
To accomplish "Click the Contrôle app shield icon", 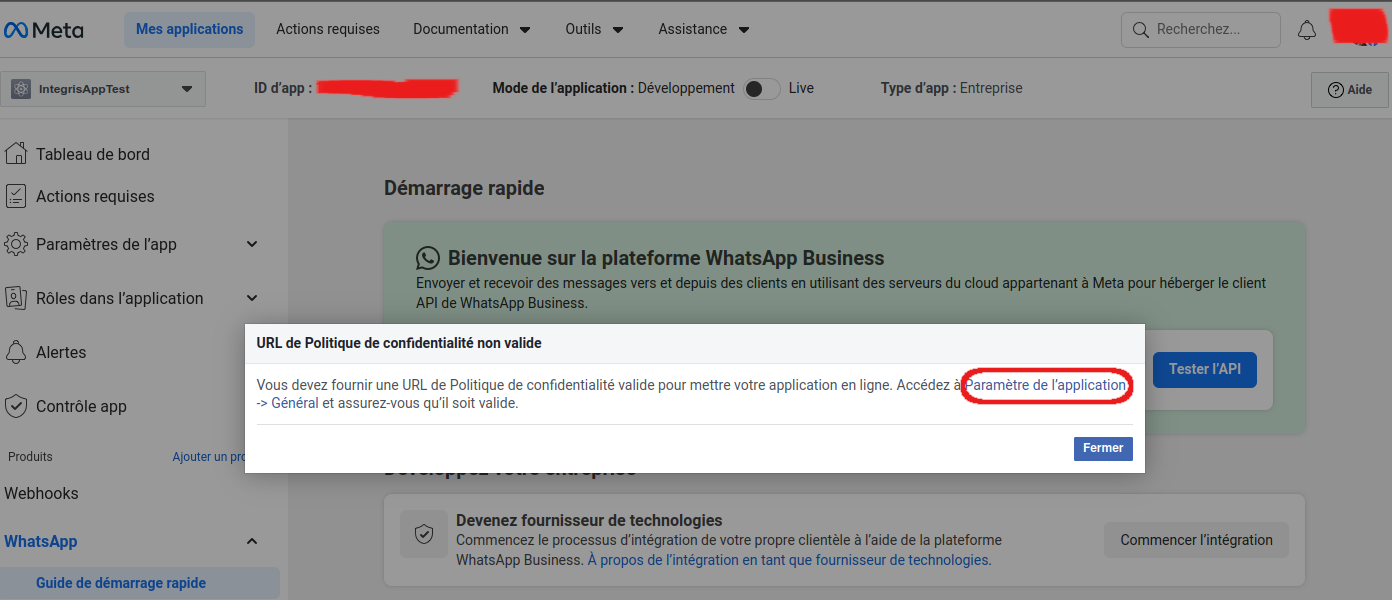I will tap(15, 406).
